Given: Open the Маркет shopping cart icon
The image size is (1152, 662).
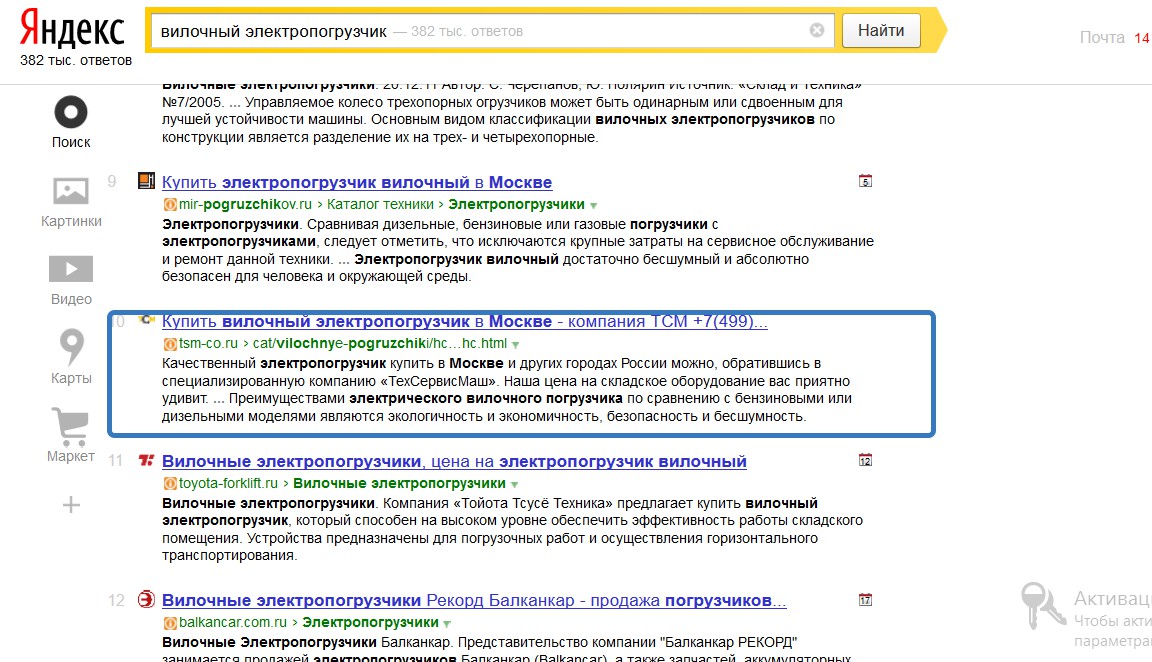Looking at the screenshot, I should [71, 427].
